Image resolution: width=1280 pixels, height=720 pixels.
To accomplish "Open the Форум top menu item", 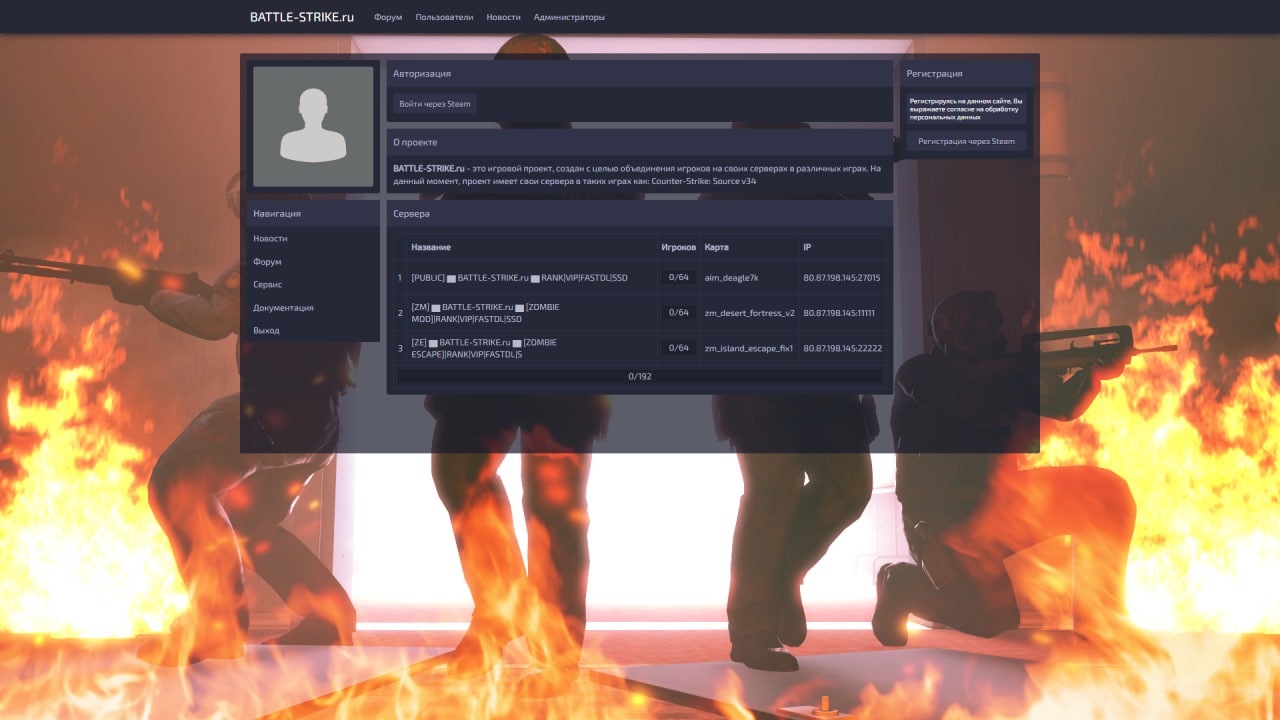I will pyautogui.click(x=388, y=17).
